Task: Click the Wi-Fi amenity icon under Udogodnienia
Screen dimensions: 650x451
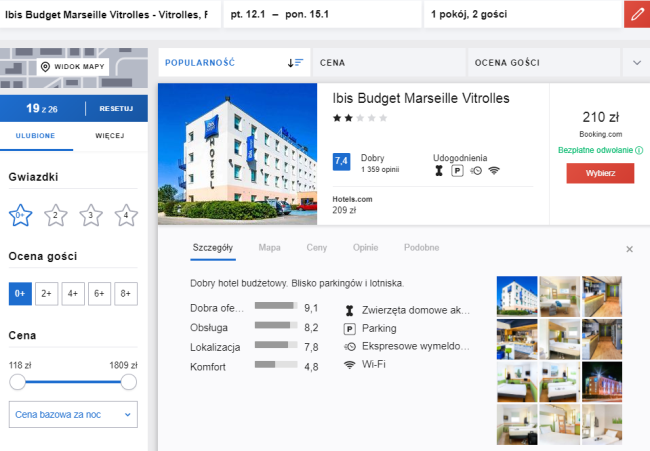Action: [x=494, y=170]
